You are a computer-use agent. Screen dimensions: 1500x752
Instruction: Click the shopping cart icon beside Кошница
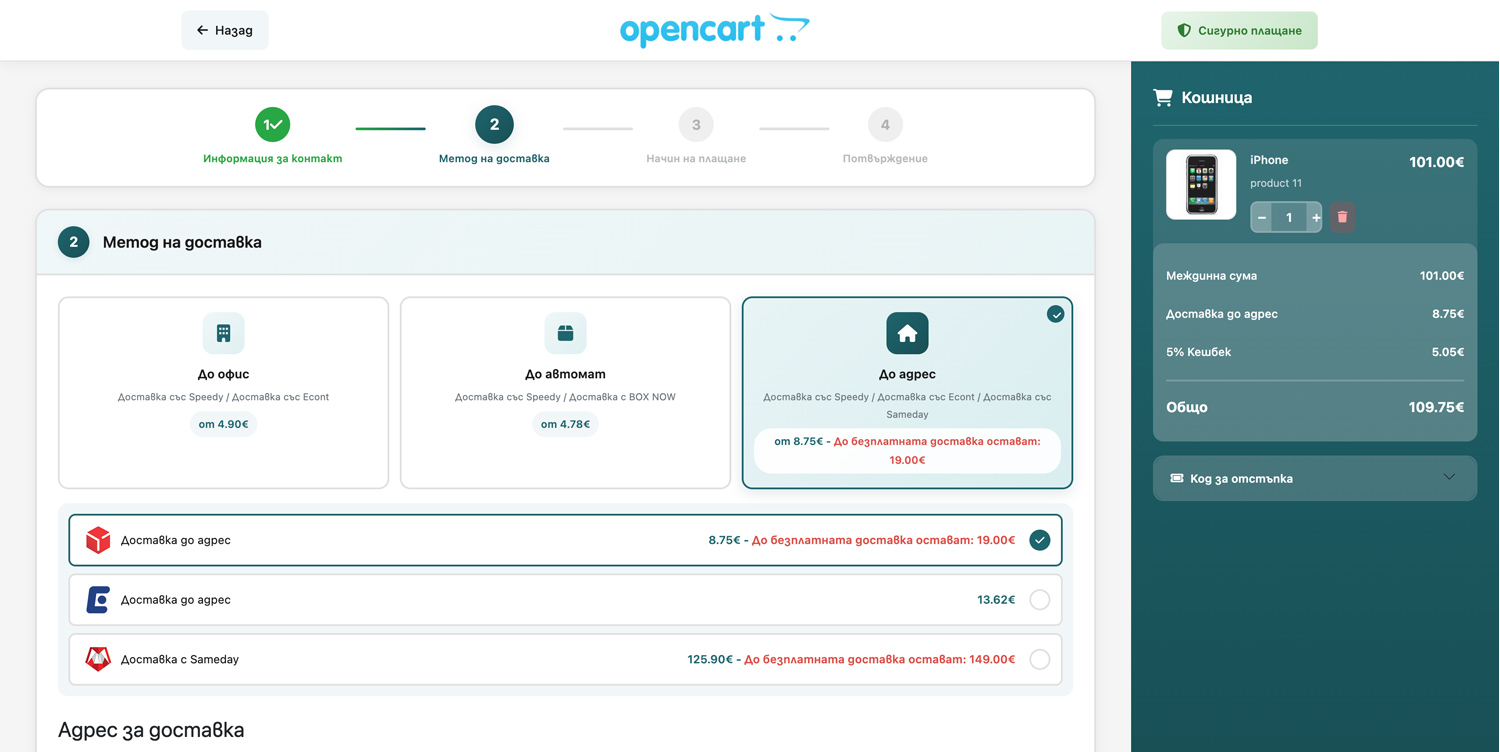[1162, 97]
